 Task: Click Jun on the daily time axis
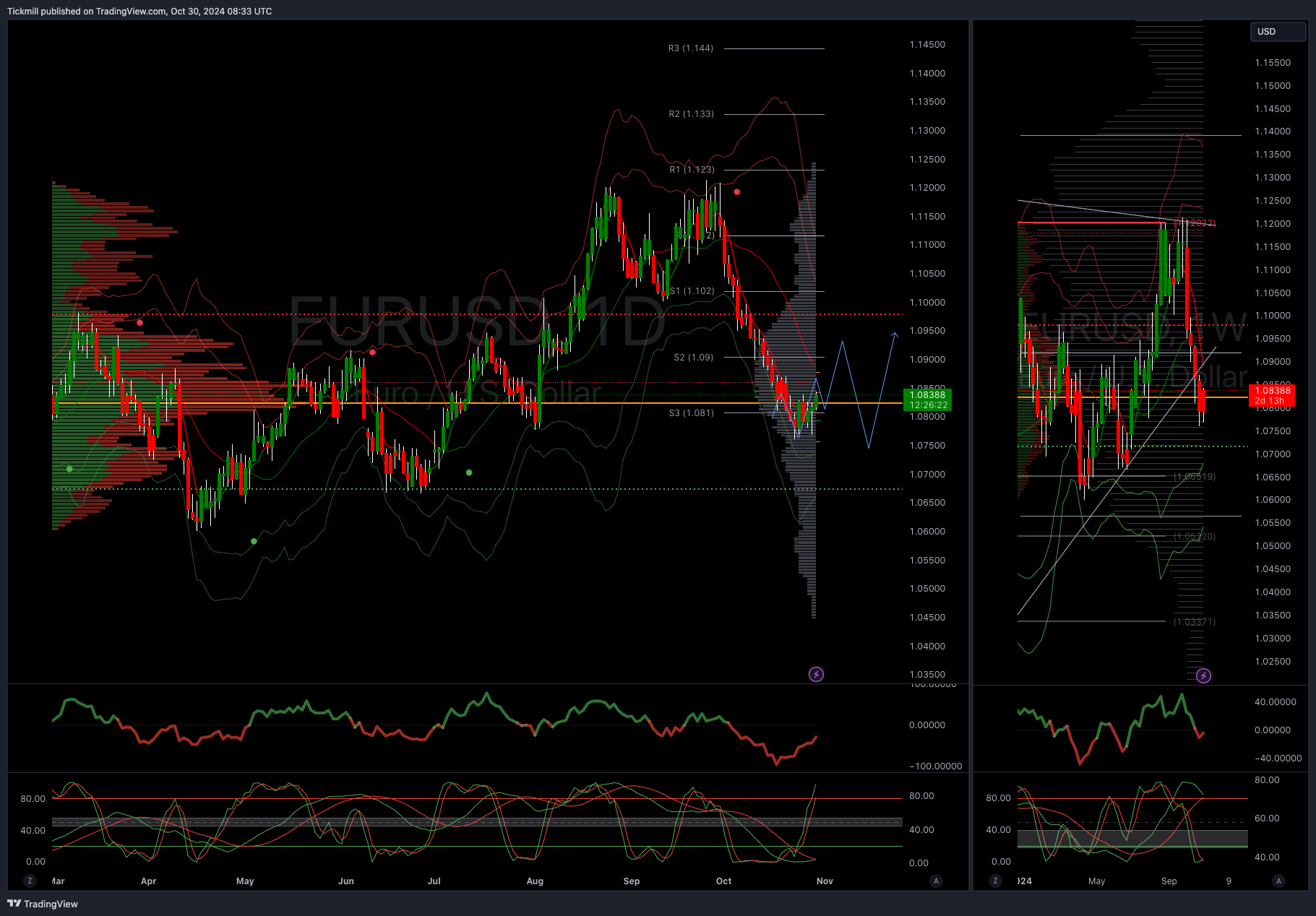(346, 881)
